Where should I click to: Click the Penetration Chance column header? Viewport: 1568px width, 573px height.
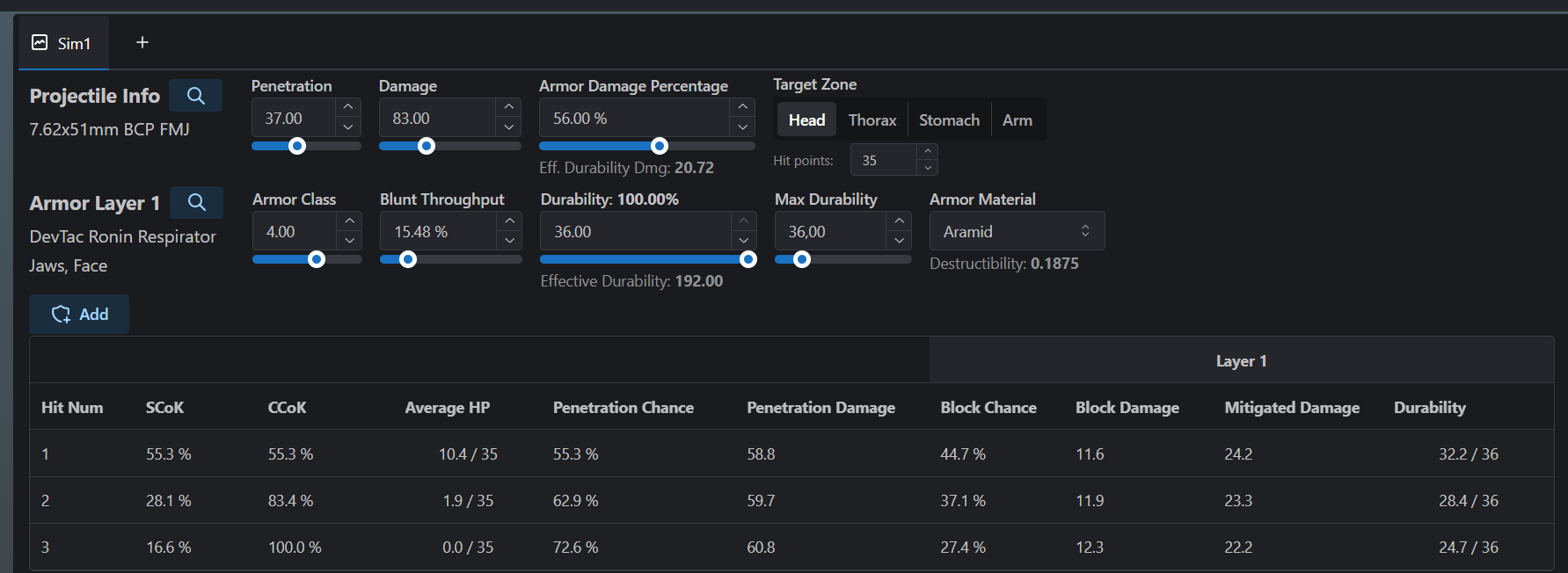click(x=623, y=408)
